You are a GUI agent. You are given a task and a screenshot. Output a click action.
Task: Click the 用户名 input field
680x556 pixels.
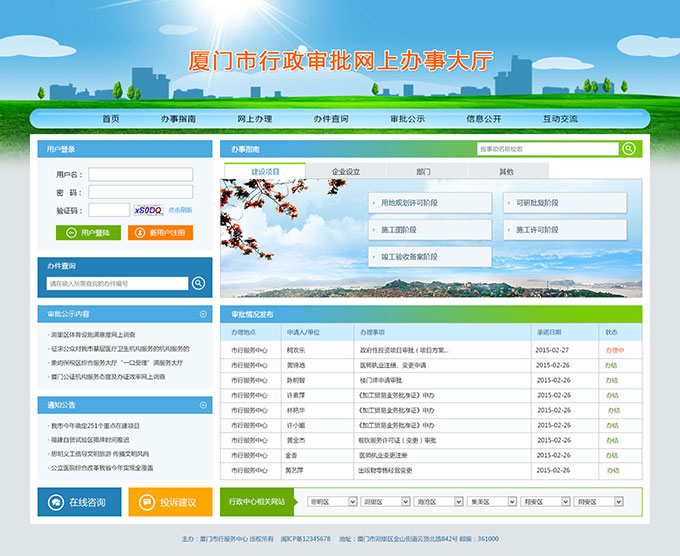point(140,174)
